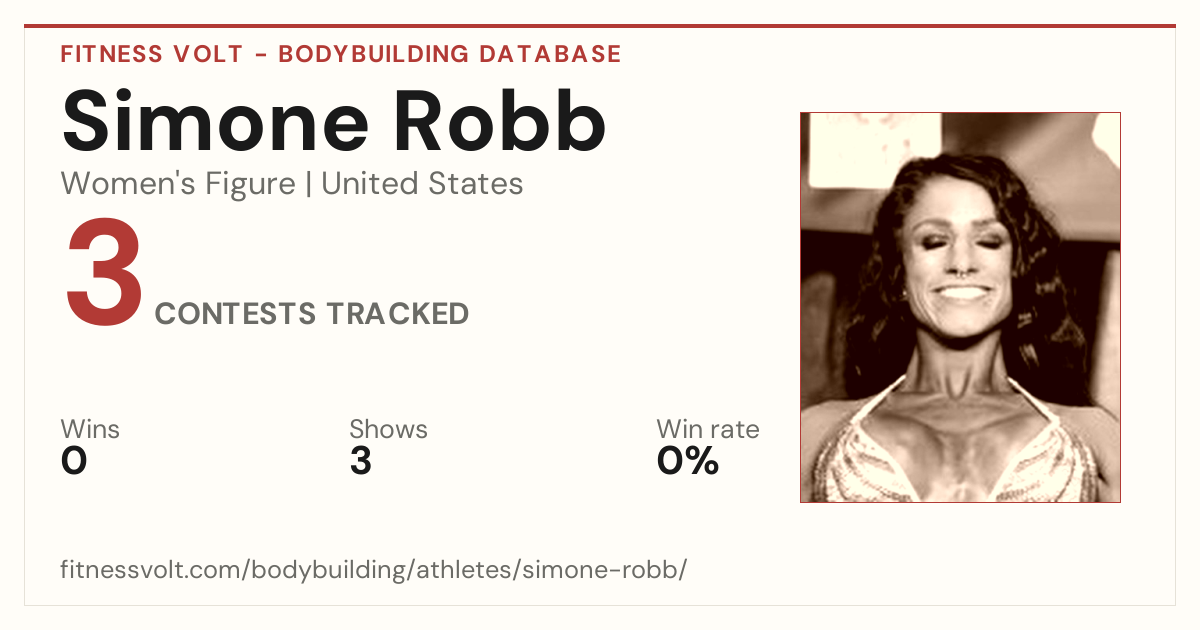
Task: Click the Wins value of 0
Action: [x=74, y=461]
